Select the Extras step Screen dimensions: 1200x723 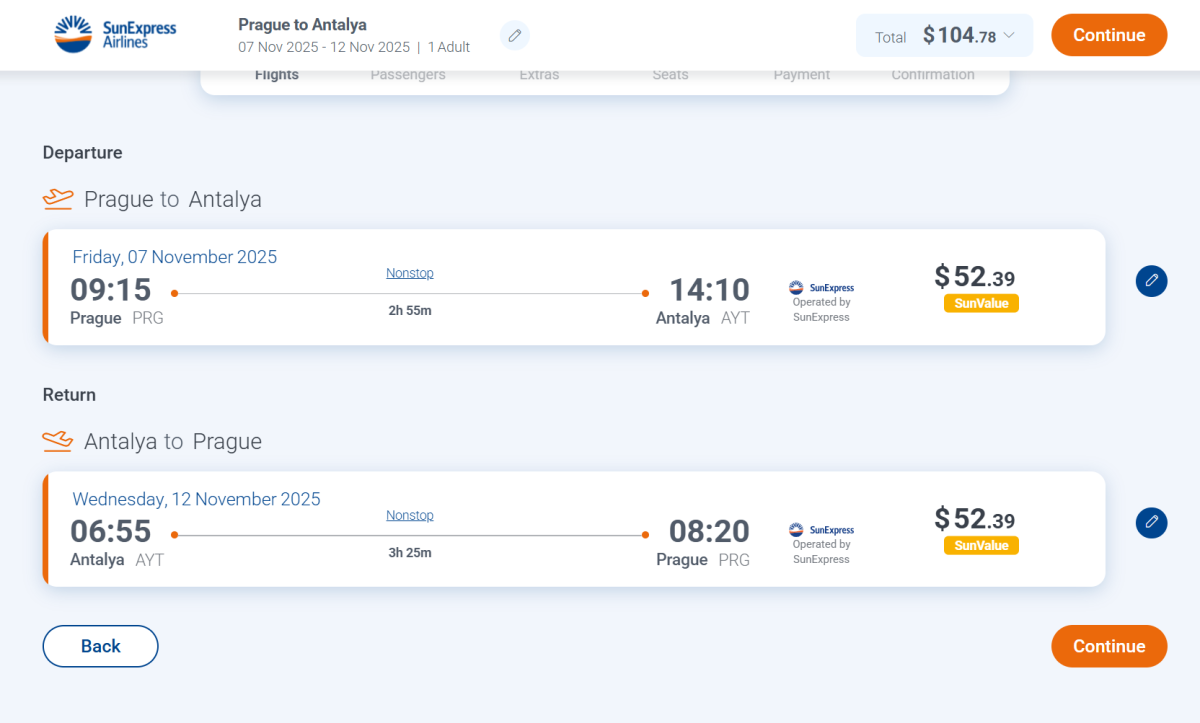click(539, 75)
